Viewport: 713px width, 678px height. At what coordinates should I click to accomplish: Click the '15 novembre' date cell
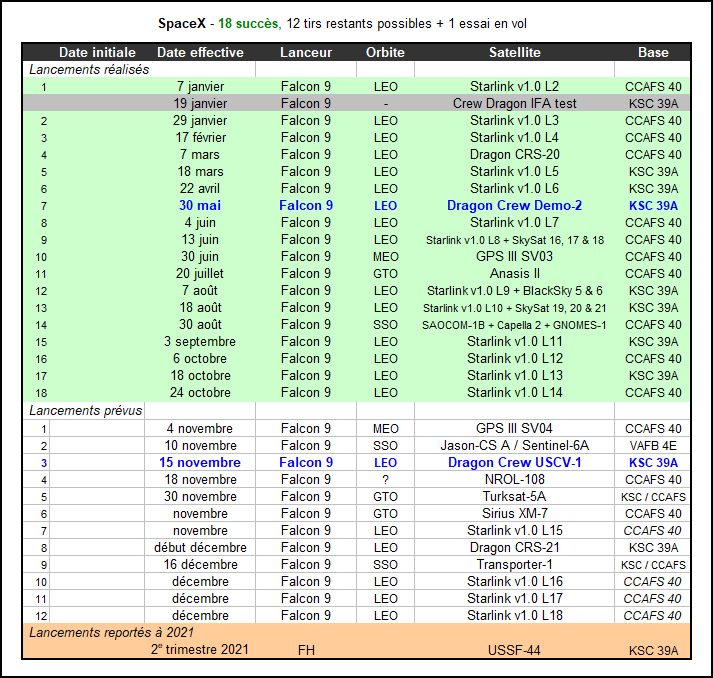click(x=200, y=462)
